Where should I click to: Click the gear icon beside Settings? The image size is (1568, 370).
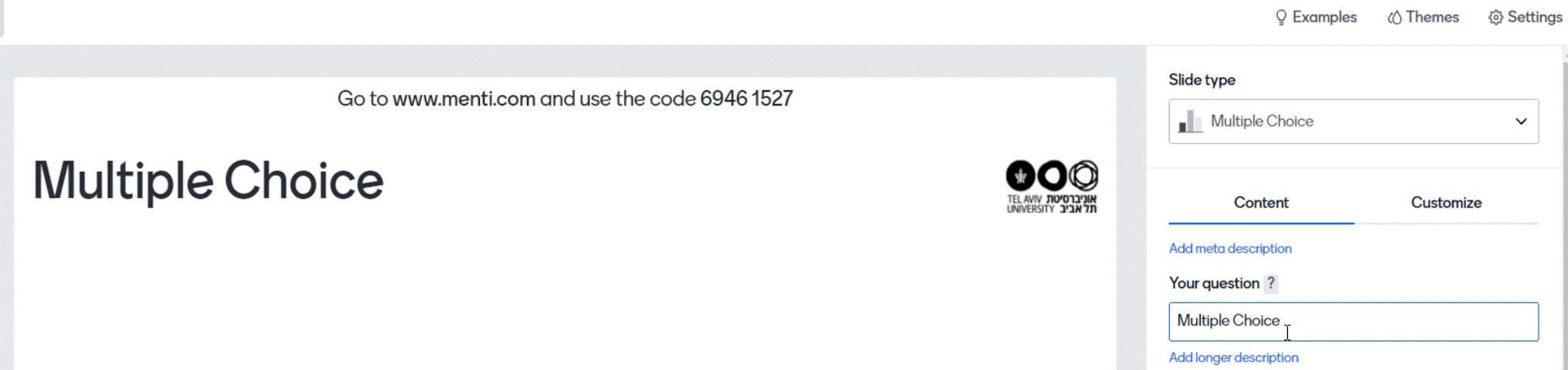[x=1495, y=18]
